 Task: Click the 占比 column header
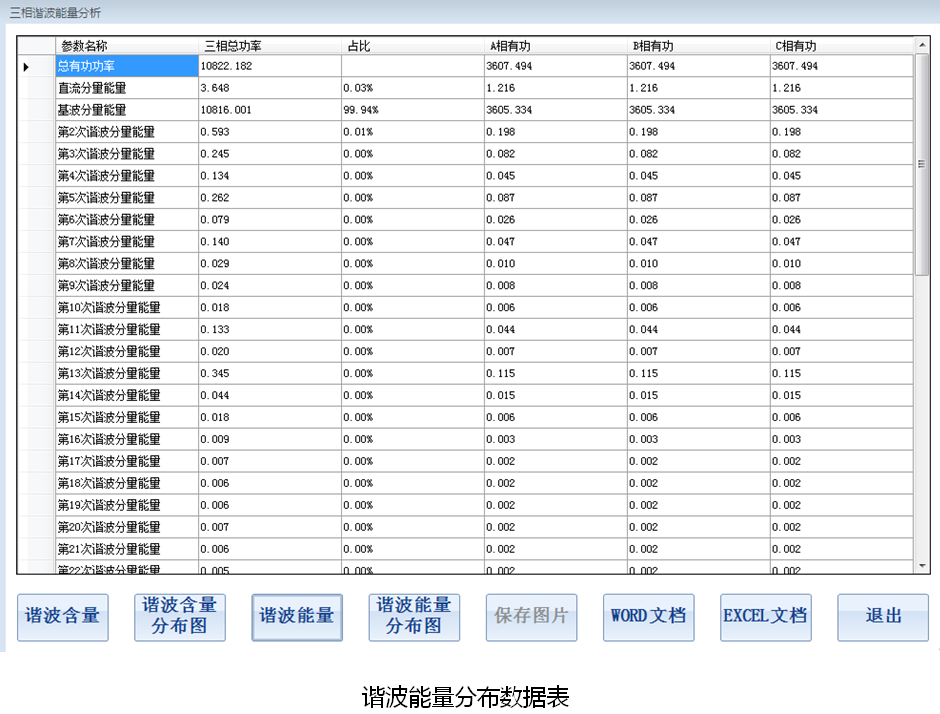412,46
